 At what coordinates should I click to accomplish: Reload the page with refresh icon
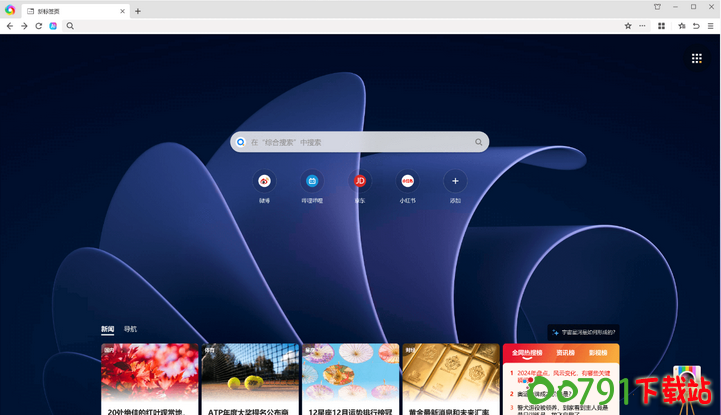[39, 26]
